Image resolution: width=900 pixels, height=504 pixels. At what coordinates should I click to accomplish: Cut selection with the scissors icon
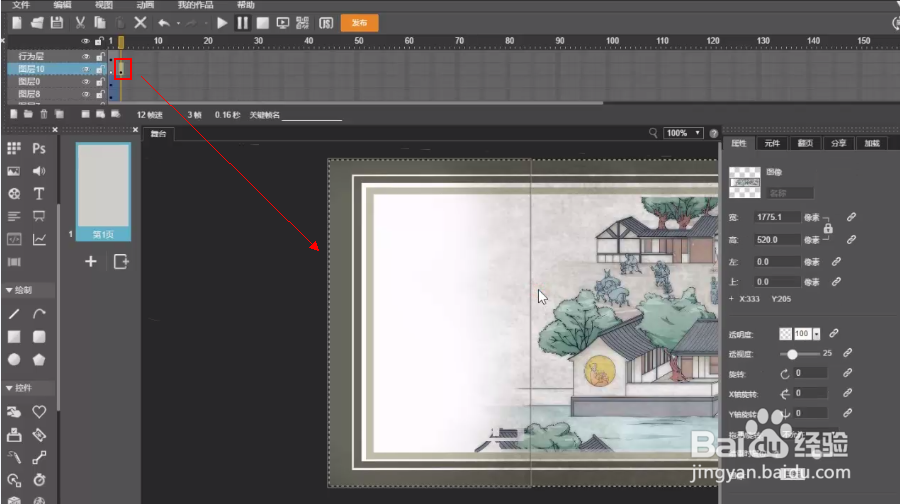point(80,23)
